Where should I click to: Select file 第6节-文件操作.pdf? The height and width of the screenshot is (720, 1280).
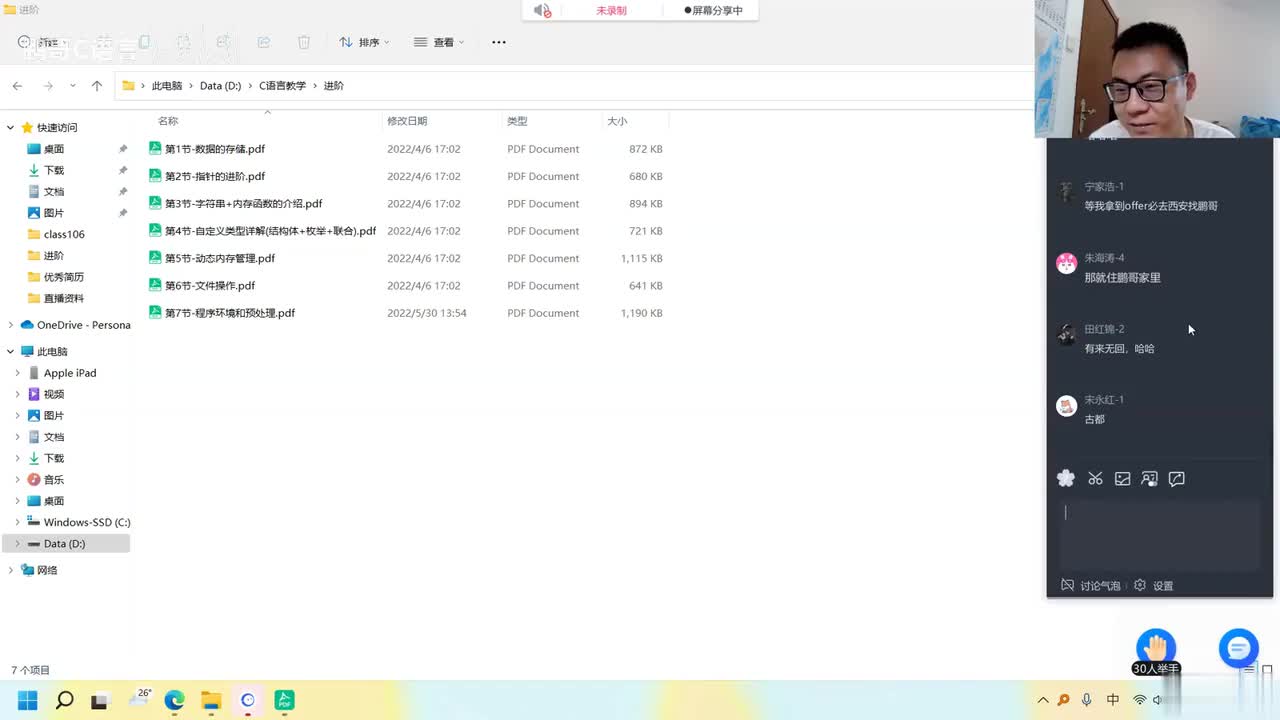pos(209,286)
